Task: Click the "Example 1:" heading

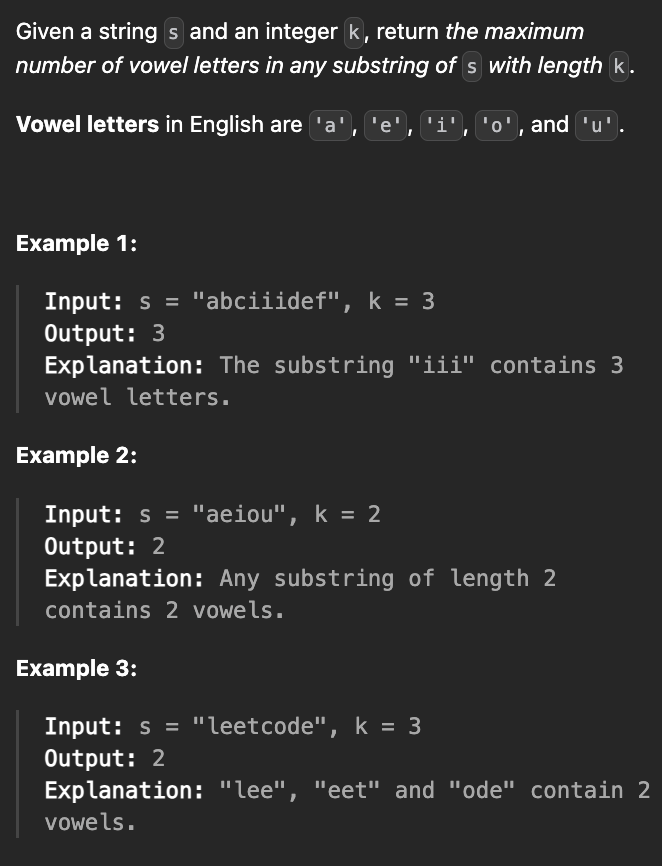Action: (76, 243)
